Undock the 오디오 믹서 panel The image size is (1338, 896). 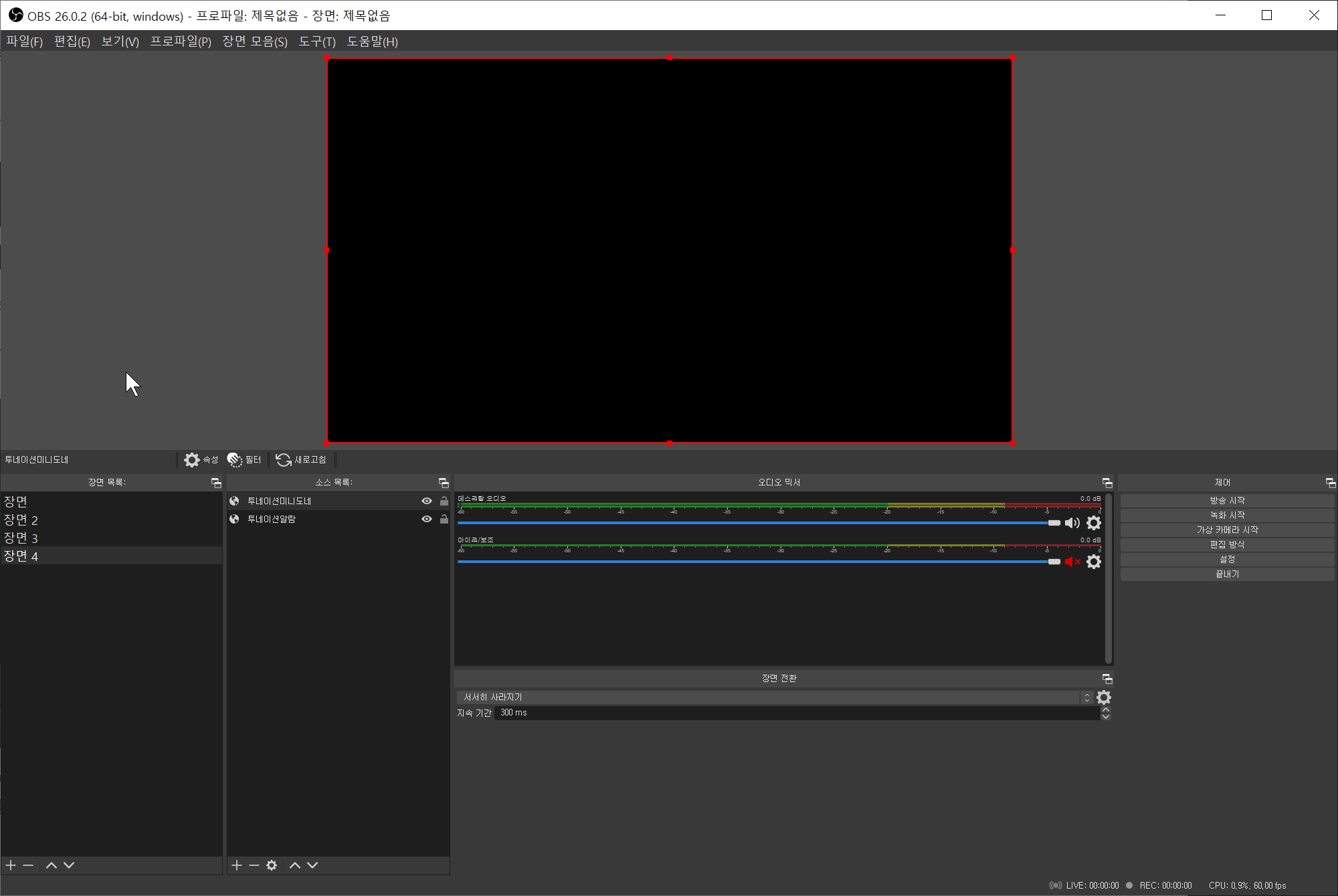[x=1107, y=483]
